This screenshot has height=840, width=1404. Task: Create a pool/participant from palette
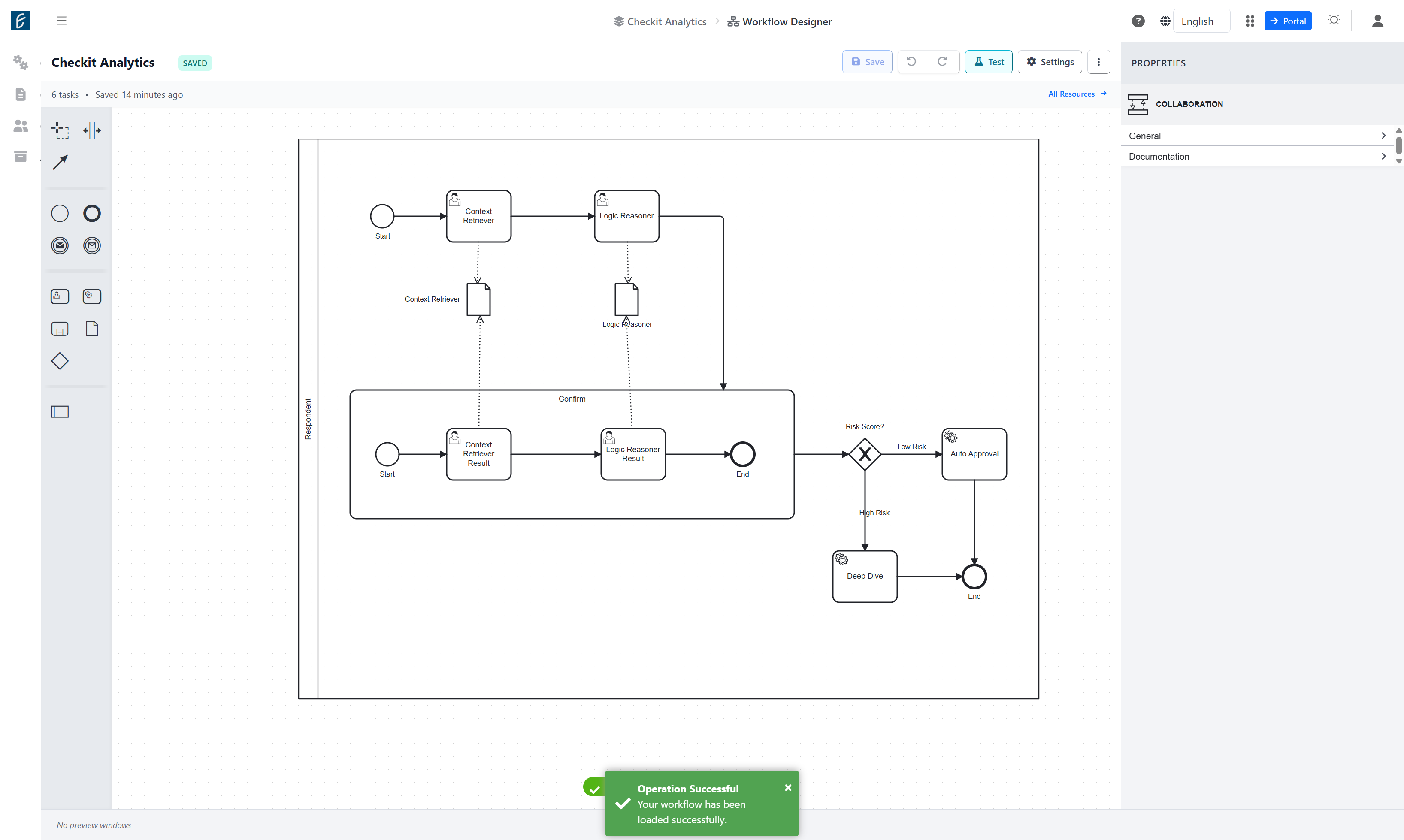click(60, 411)
